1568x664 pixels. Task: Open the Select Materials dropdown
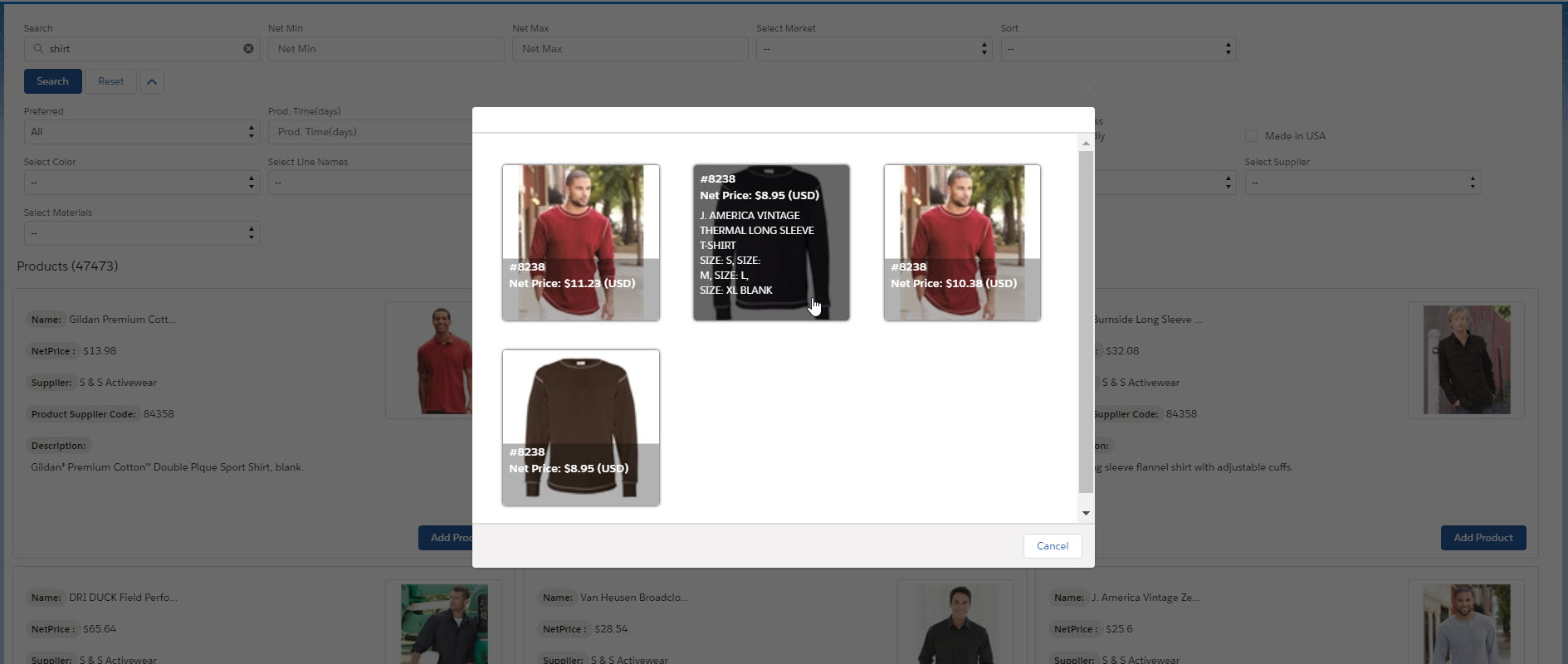(142, 233)
